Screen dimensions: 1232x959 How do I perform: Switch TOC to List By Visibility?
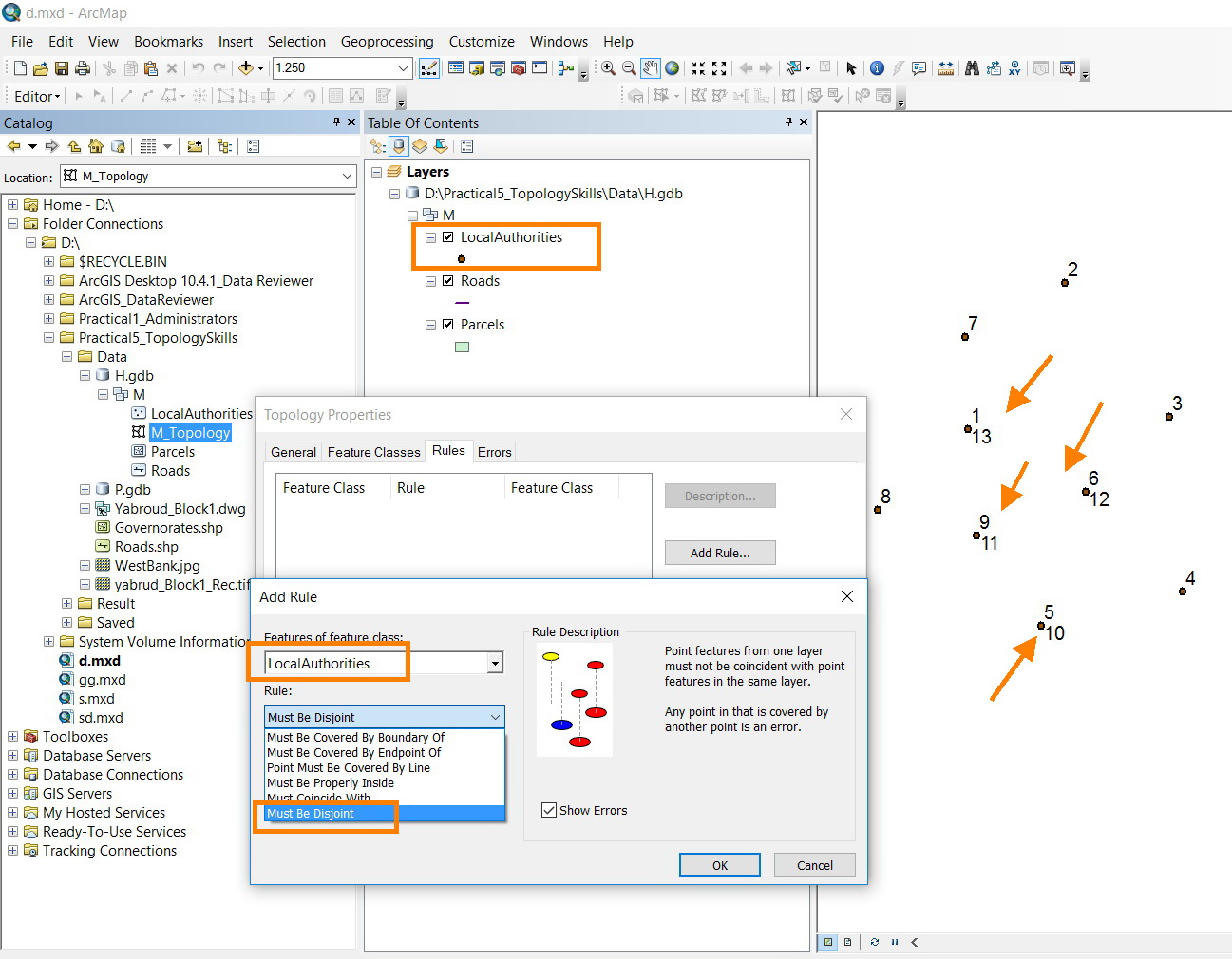pos(420,146)
